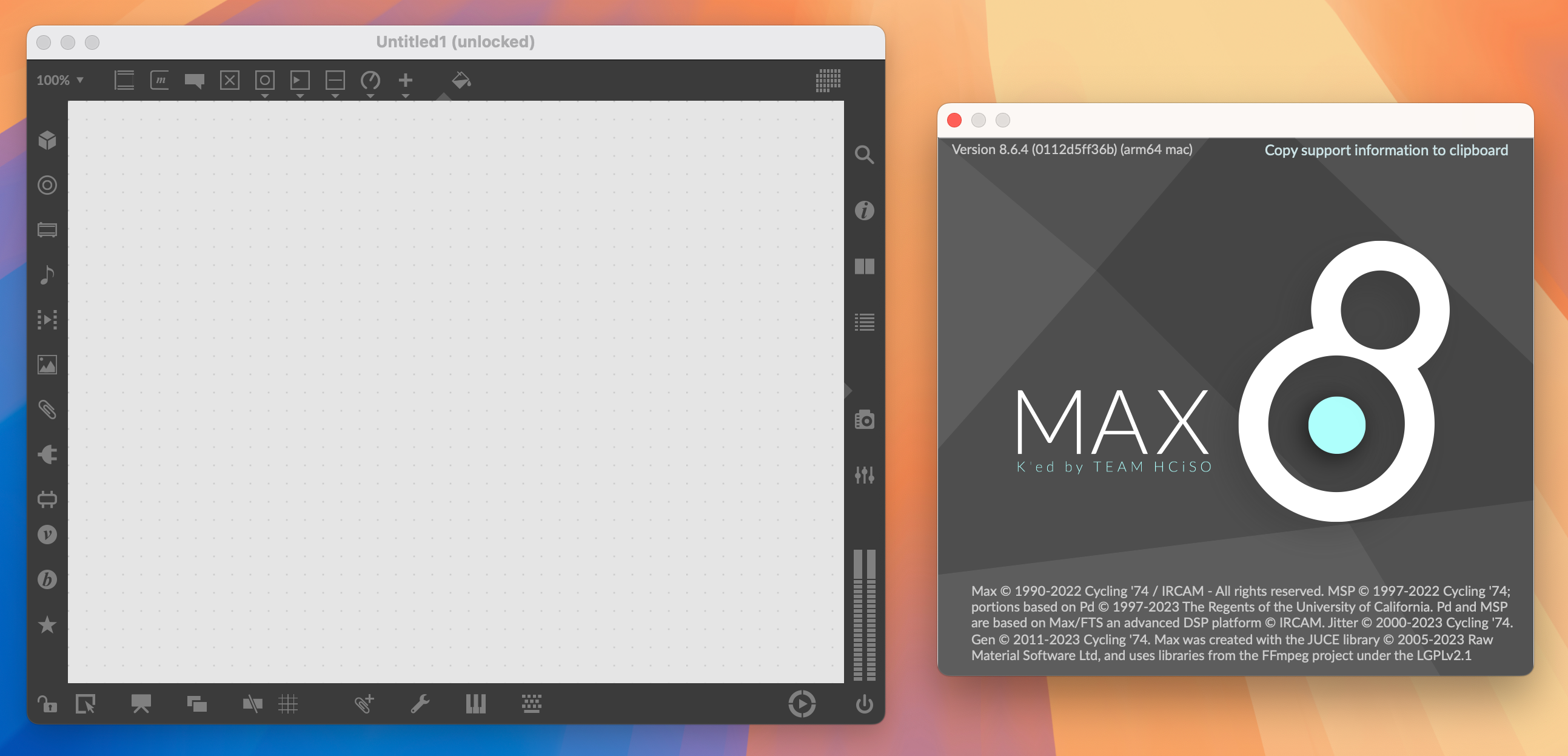The height and width of the screenshot is (756, 1568).
Task: Show the keyboard-style Calendar icon in bottom toolbar
Action: point(531,705)
